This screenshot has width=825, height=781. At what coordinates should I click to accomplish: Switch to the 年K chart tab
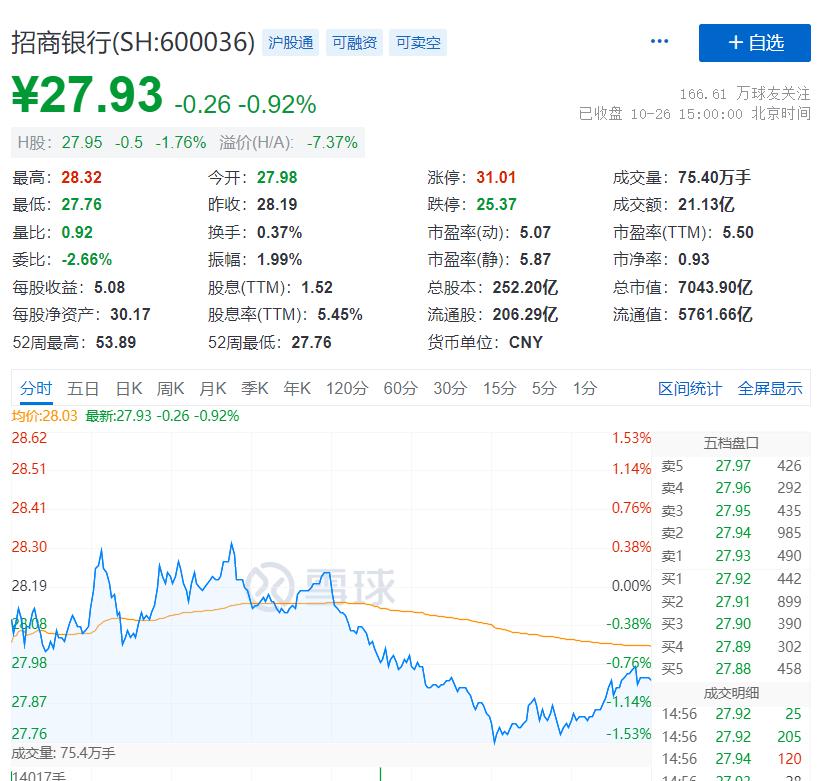pyautogui.click(x=297, y=388)
